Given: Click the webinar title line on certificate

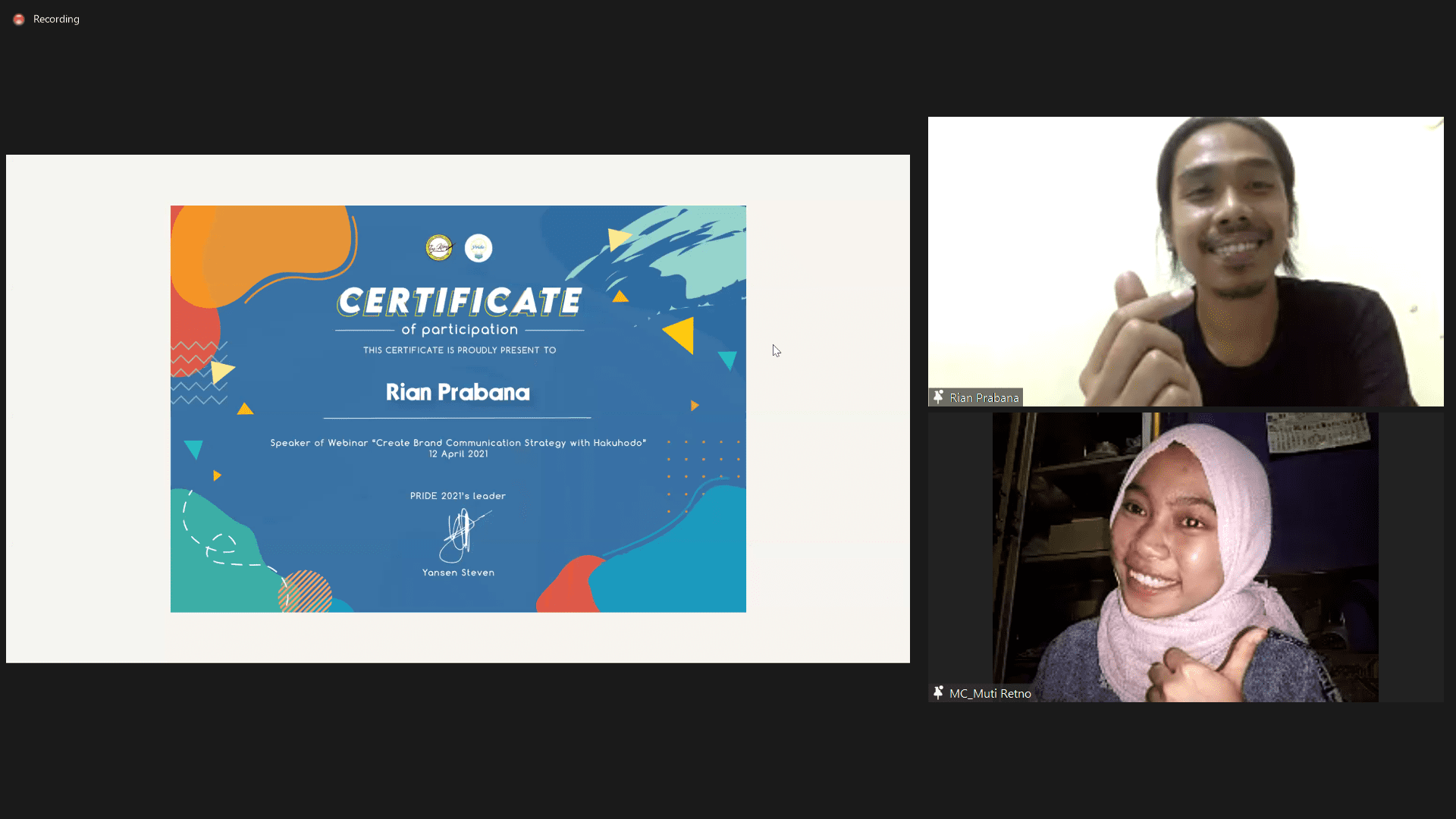Looking at the screenshot, I should pyautogui.click(x=458, y=442).
